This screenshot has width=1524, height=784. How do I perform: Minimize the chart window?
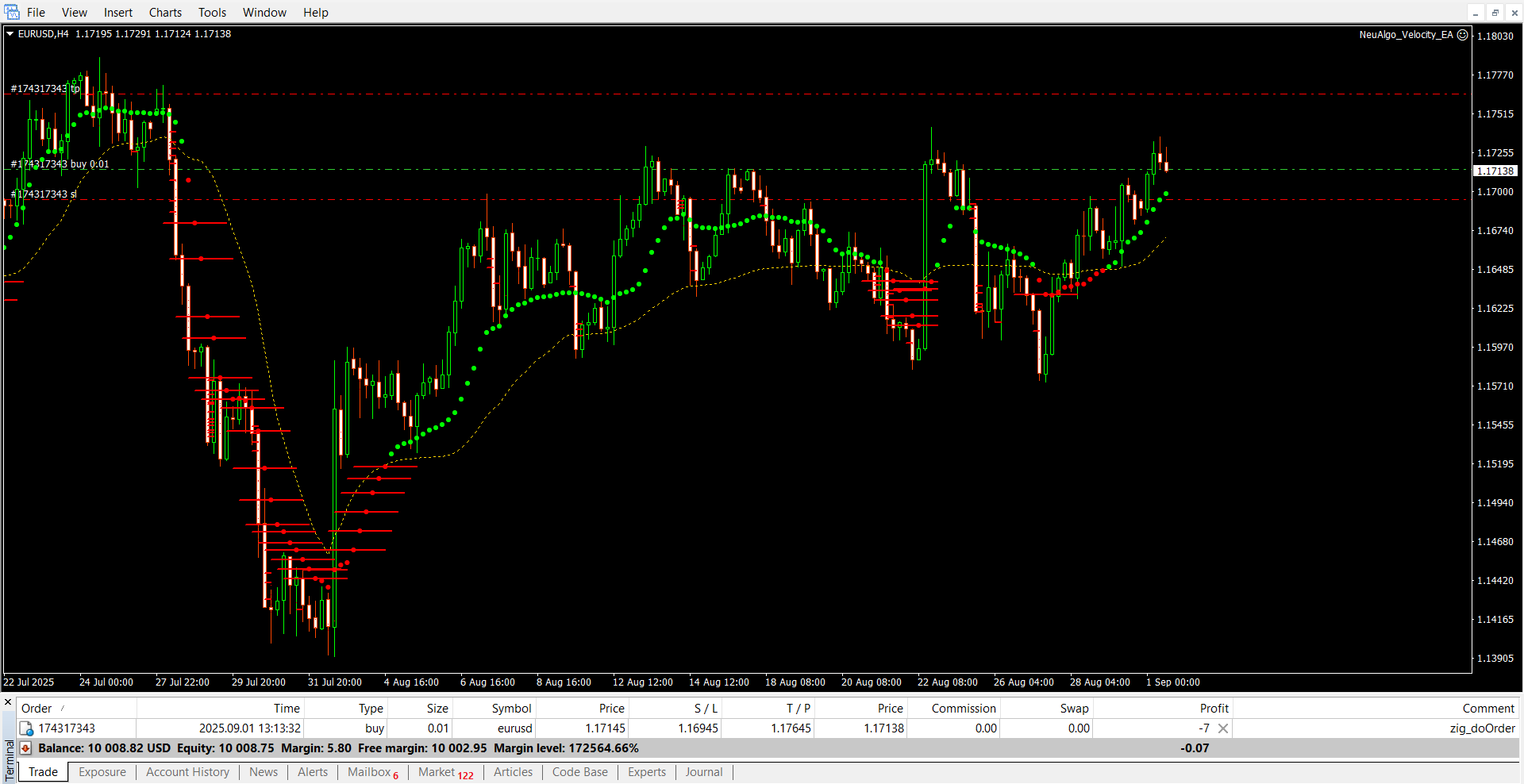[x=1476, y=13]
